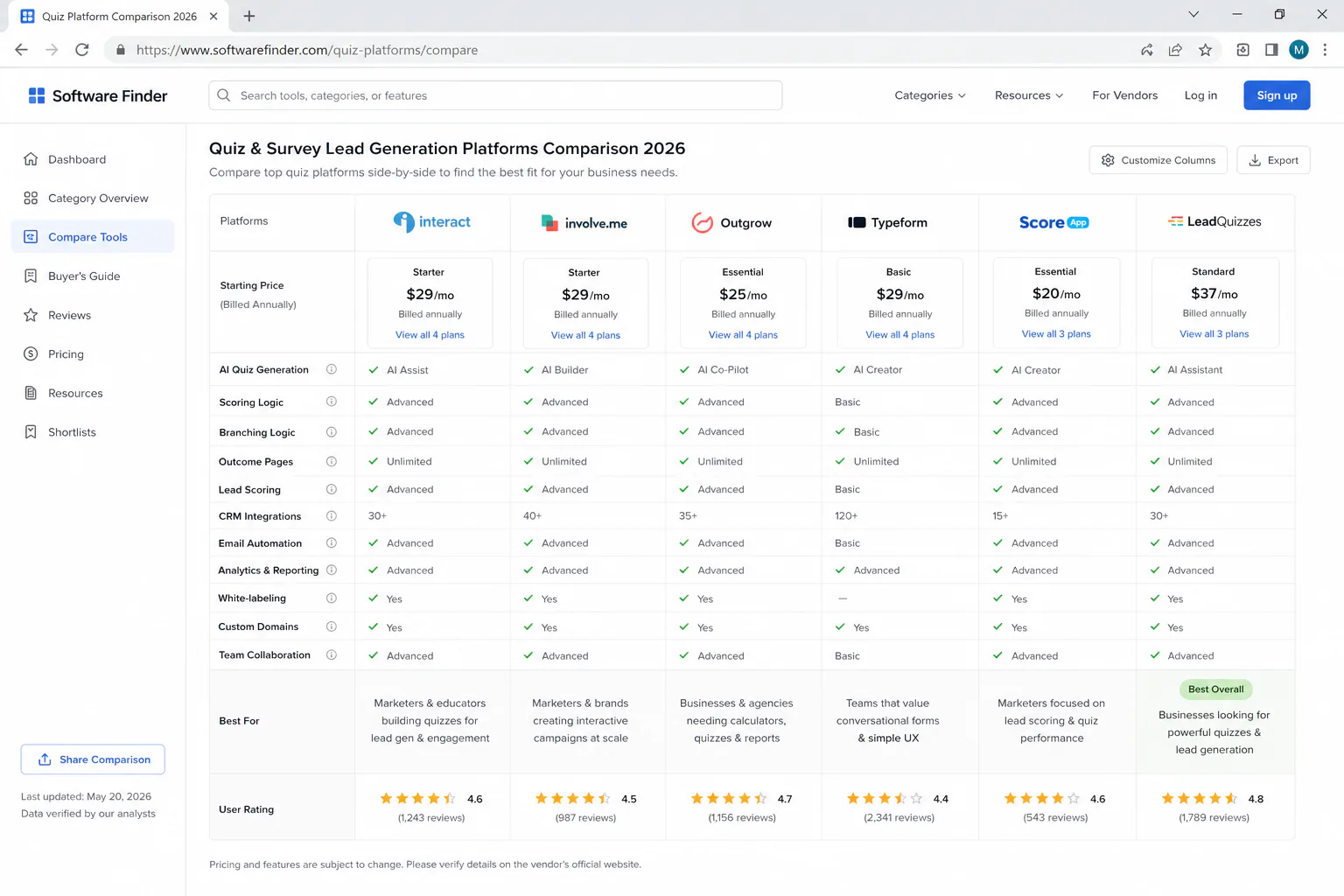Click the "(2,341 reviews)" count for Typeform
This screenshot has height=896, width=1344.
pyautogui.click(x=899, y=818)
